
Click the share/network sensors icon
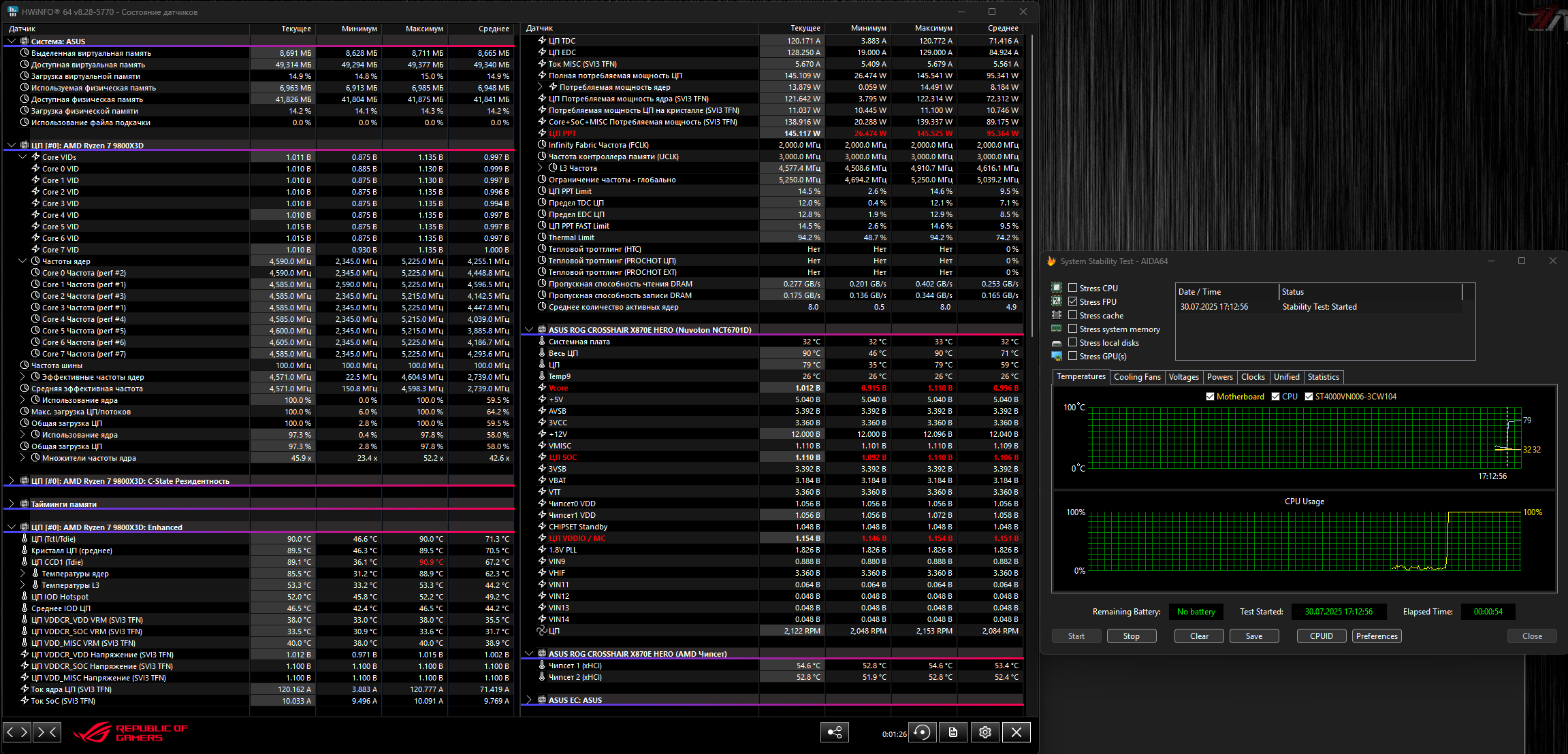(835, 732)
